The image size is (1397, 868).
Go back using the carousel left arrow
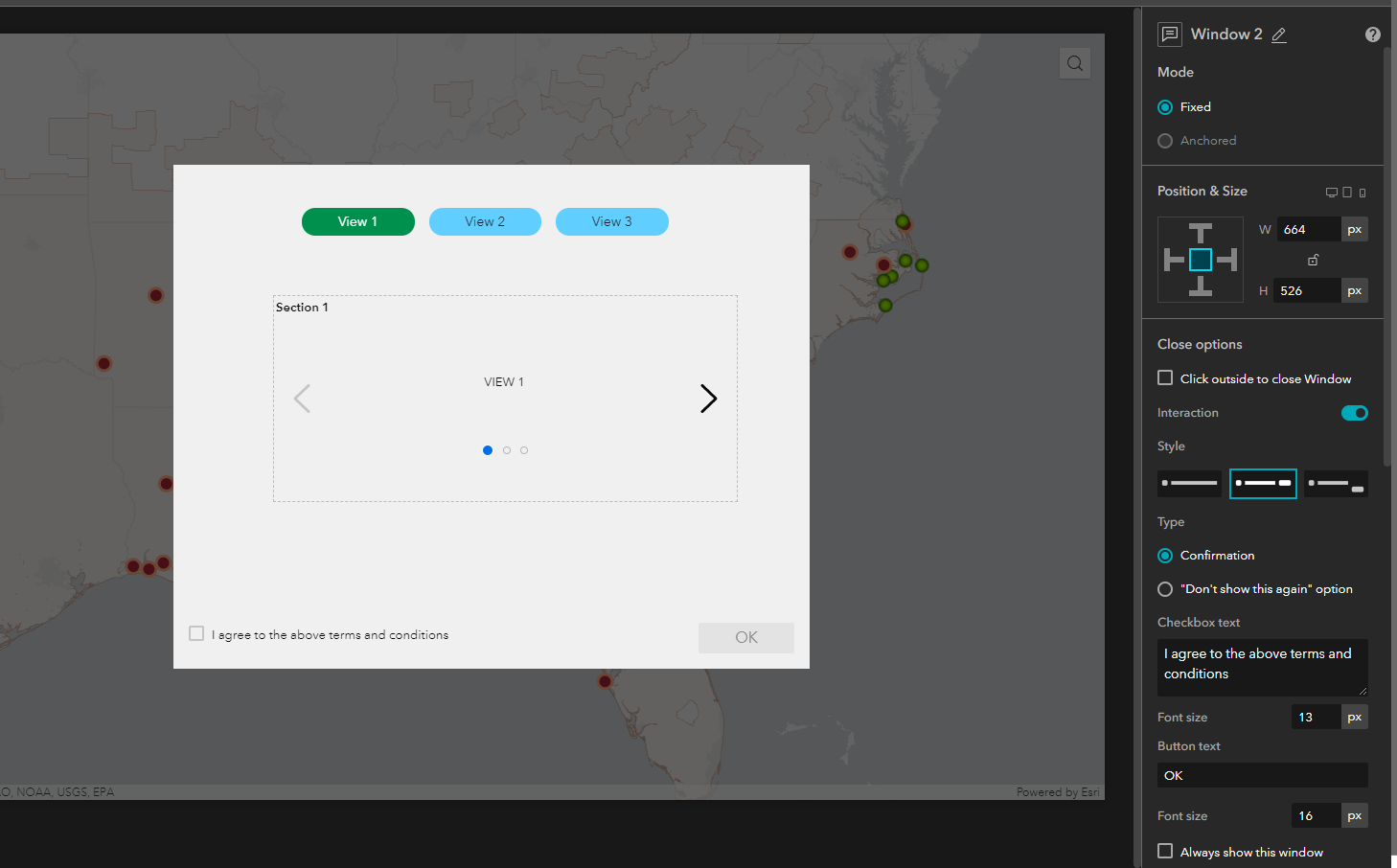click(x=302, y=398)
